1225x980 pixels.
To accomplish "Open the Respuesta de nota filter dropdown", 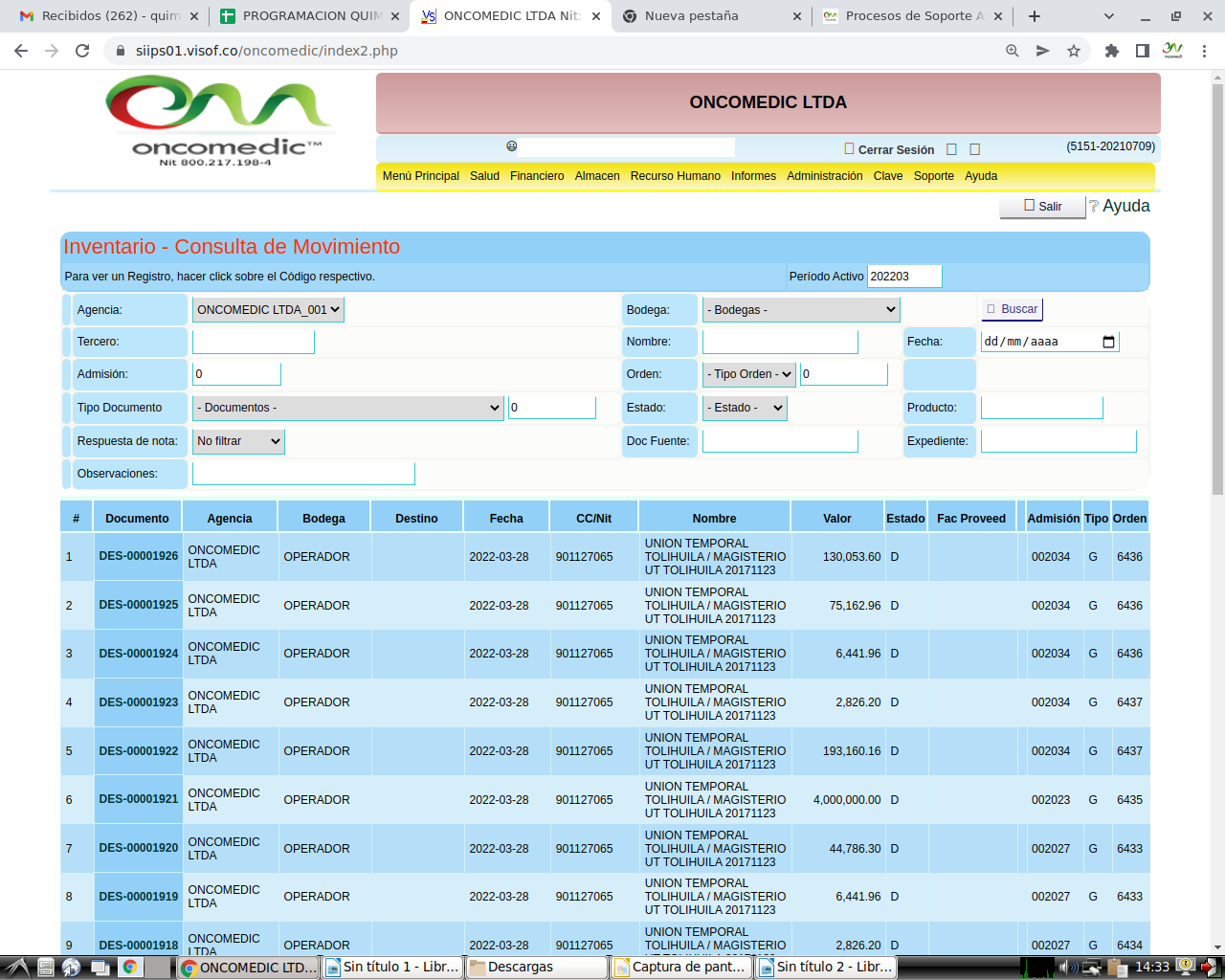I will [238, 441].
